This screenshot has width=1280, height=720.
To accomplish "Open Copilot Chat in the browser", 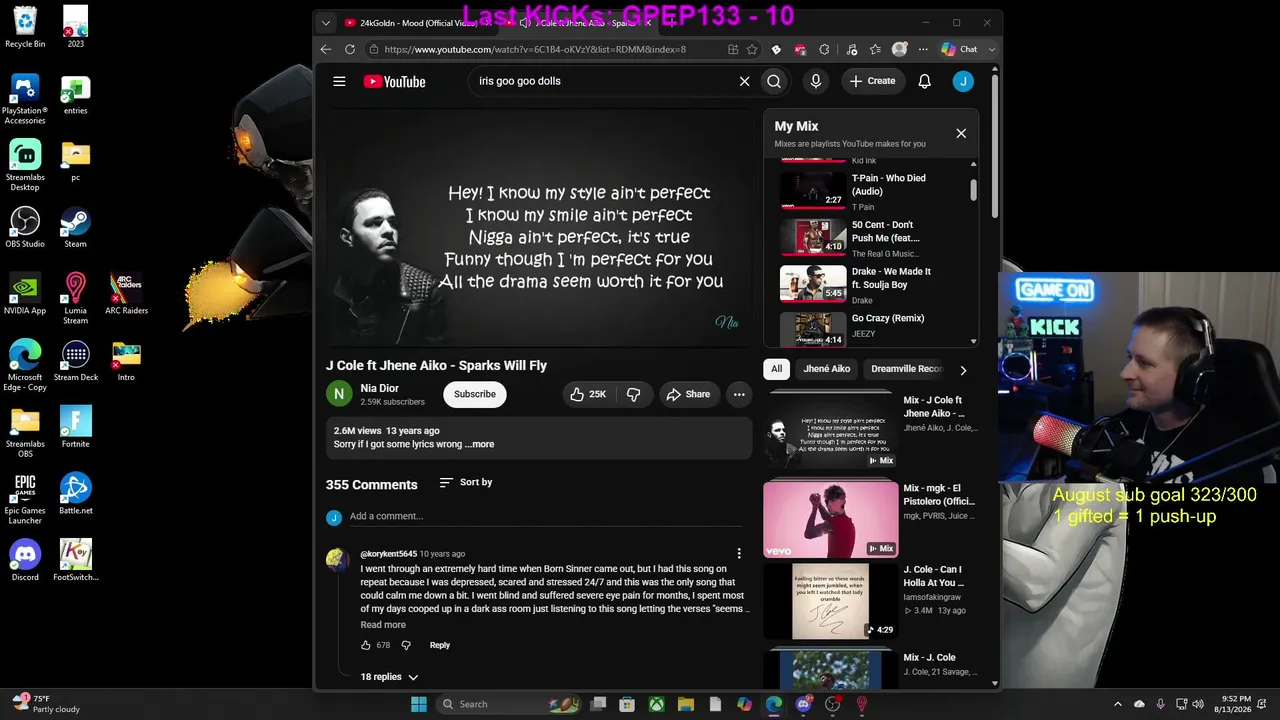I will [x=960, y=49].
